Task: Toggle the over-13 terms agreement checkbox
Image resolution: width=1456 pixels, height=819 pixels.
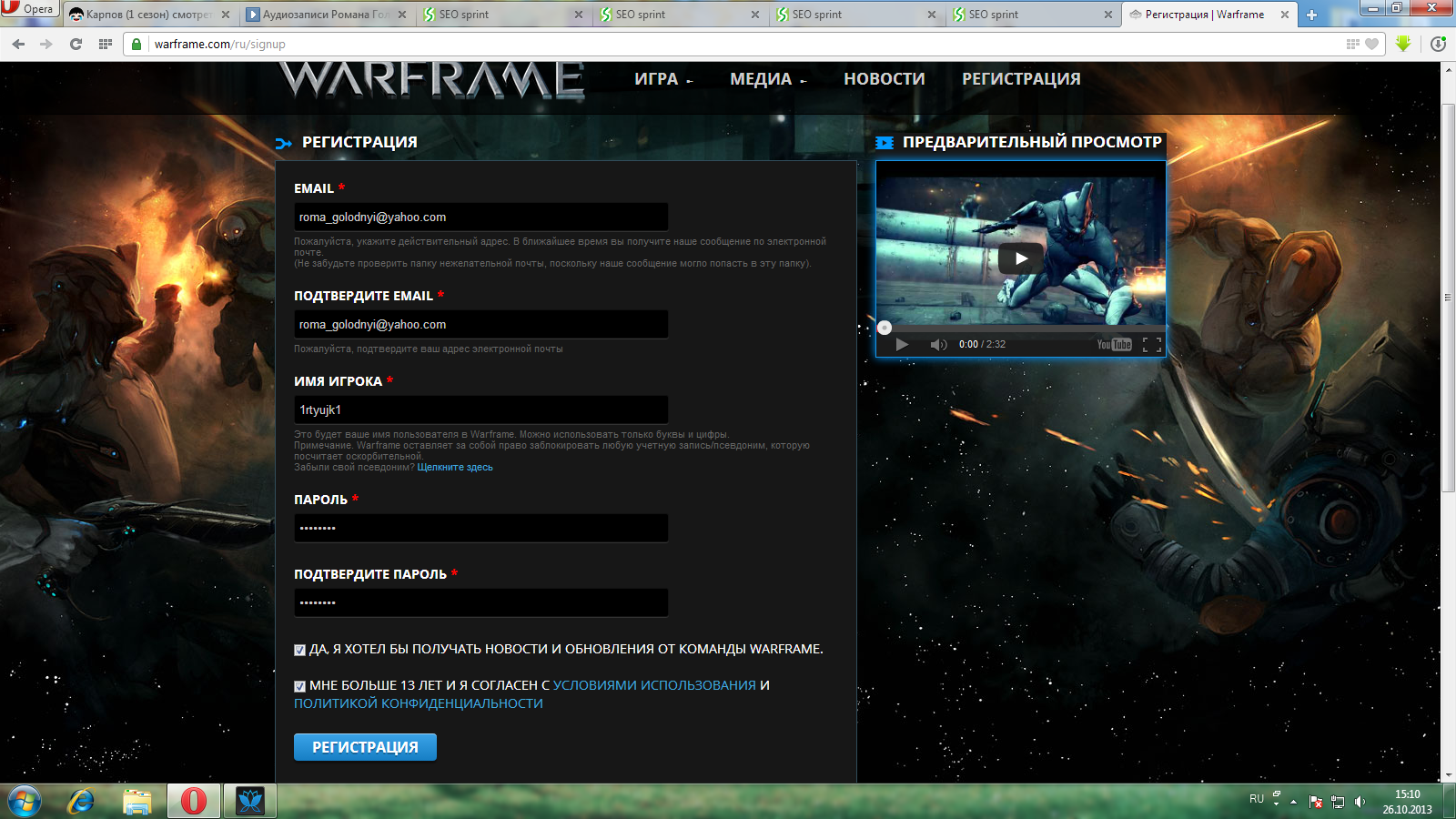Action: coord(299,686)
